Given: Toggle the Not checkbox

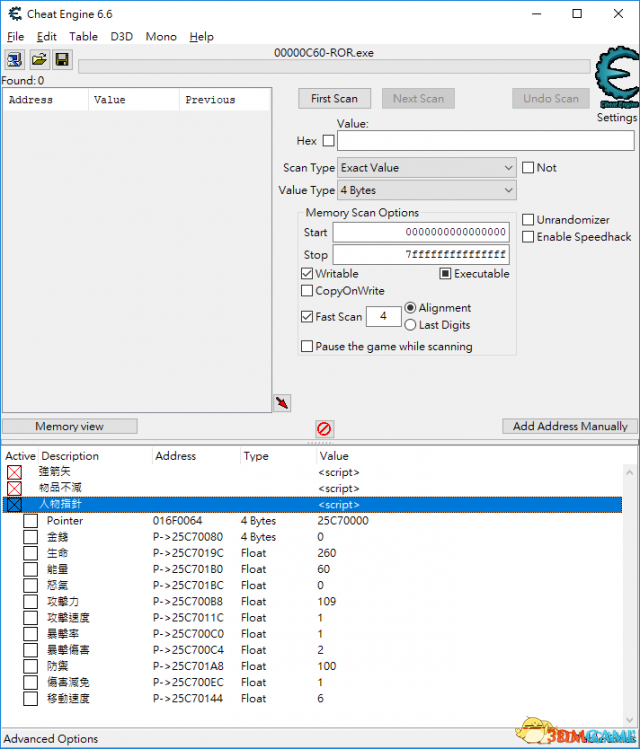Looking at the screenshot, I should 528,168.
